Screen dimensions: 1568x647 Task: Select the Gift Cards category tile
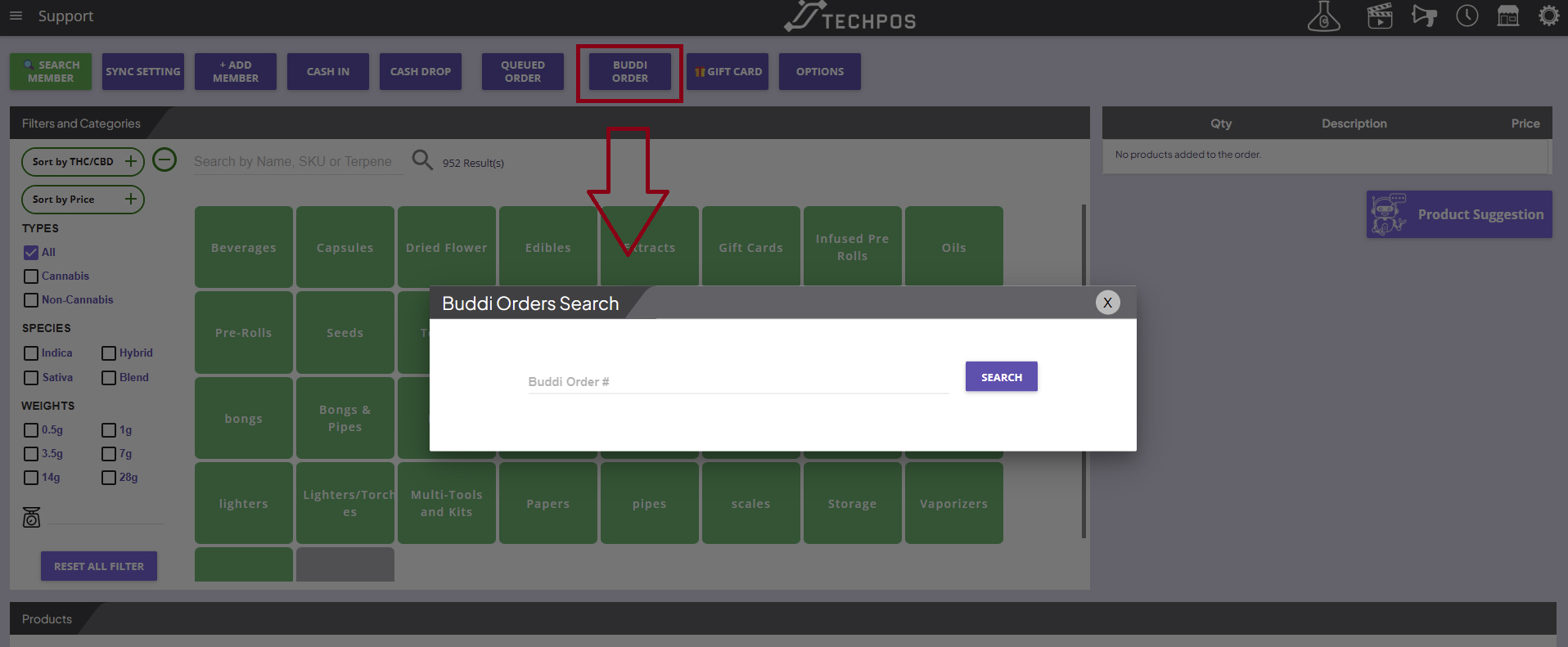click(751, 247)
